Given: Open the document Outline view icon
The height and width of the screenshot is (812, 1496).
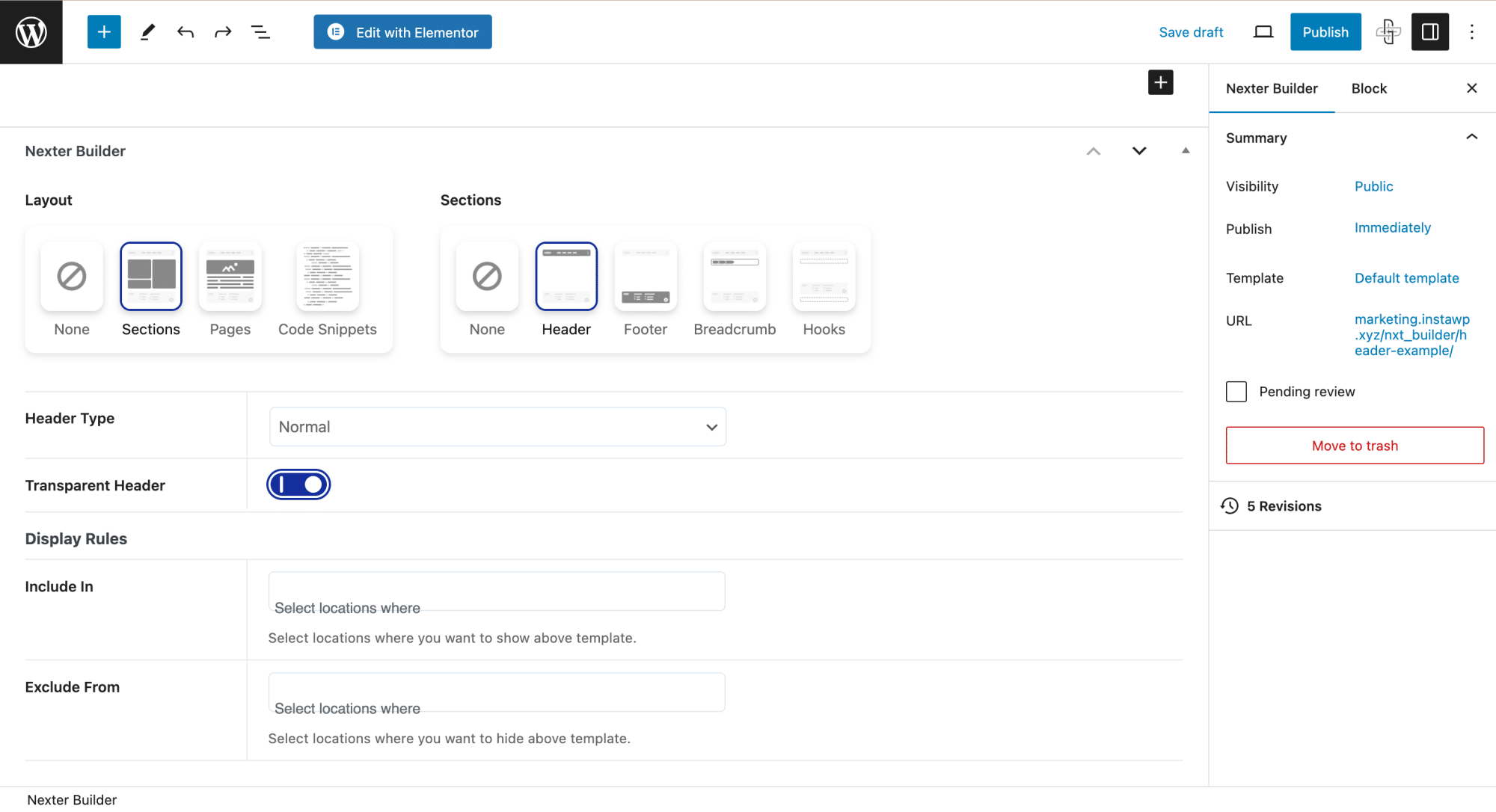Looking at the screenshot, I should (x=261, y=31).
